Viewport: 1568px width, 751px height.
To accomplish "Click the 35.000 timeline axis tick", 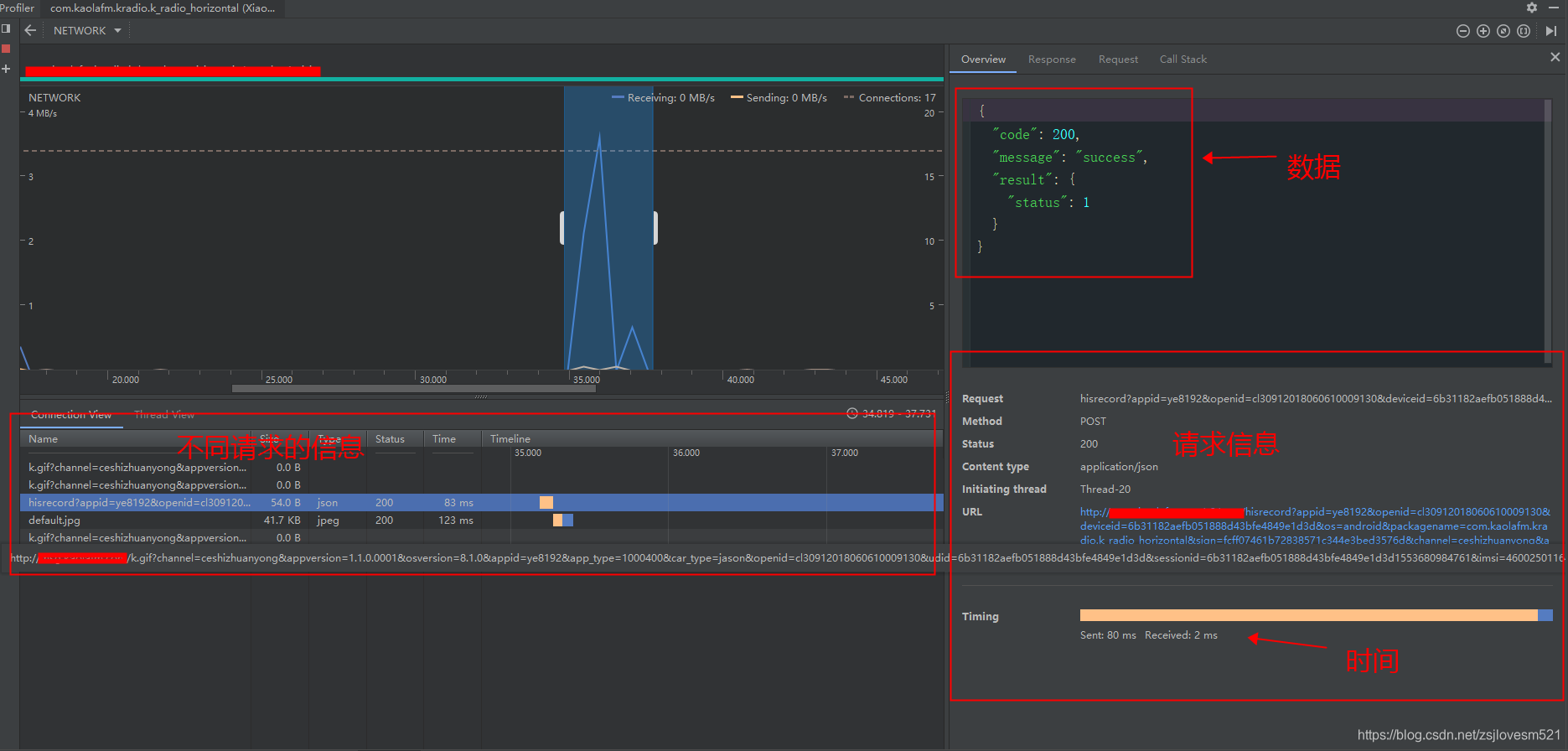I will 586,380.
